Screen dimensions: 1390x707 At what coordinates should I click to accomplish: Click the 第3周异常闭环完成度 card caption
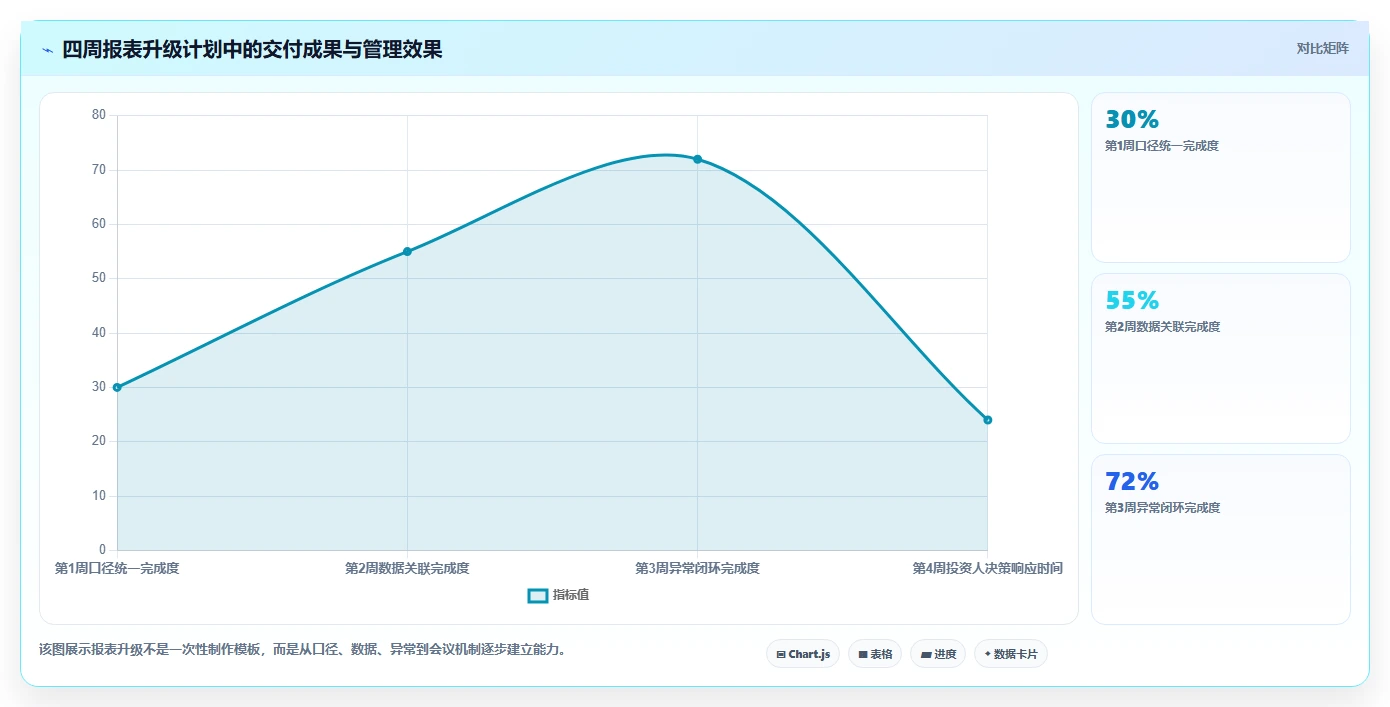pyautogui.click(x=1162, y=508)
